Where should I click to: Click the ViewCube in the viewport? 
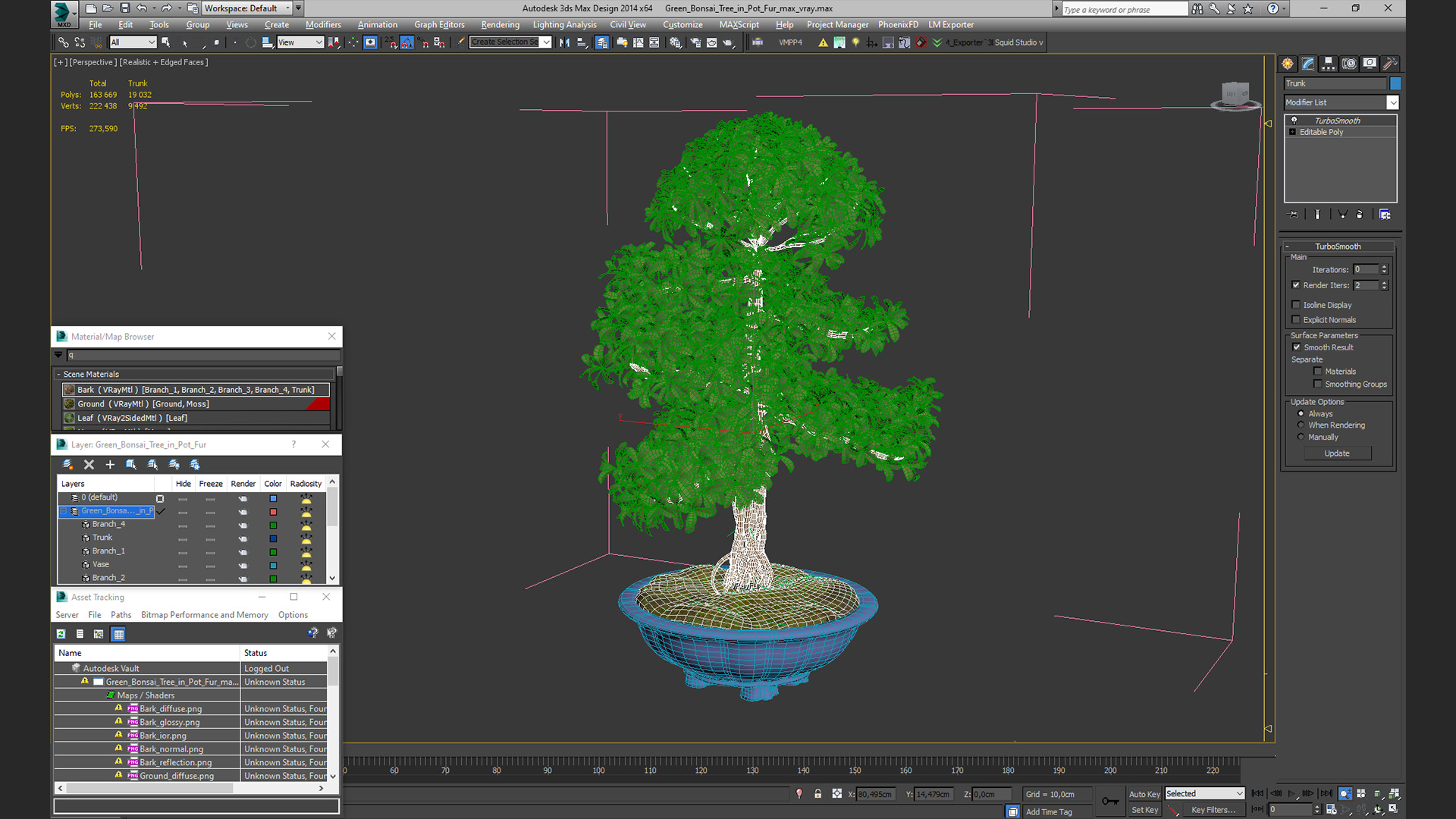tap(1235, 95)
